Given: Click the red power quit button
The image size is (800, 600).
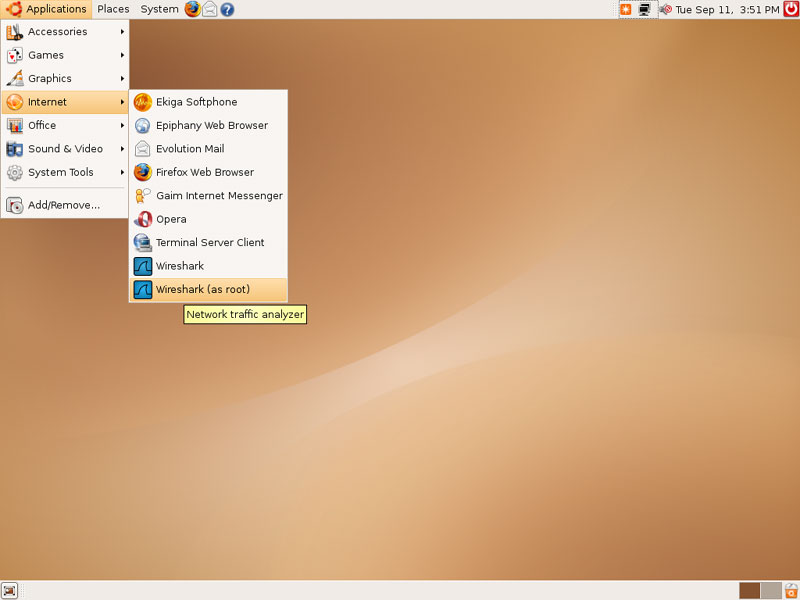Looking at the screenshot, I should tap(791, 9).
